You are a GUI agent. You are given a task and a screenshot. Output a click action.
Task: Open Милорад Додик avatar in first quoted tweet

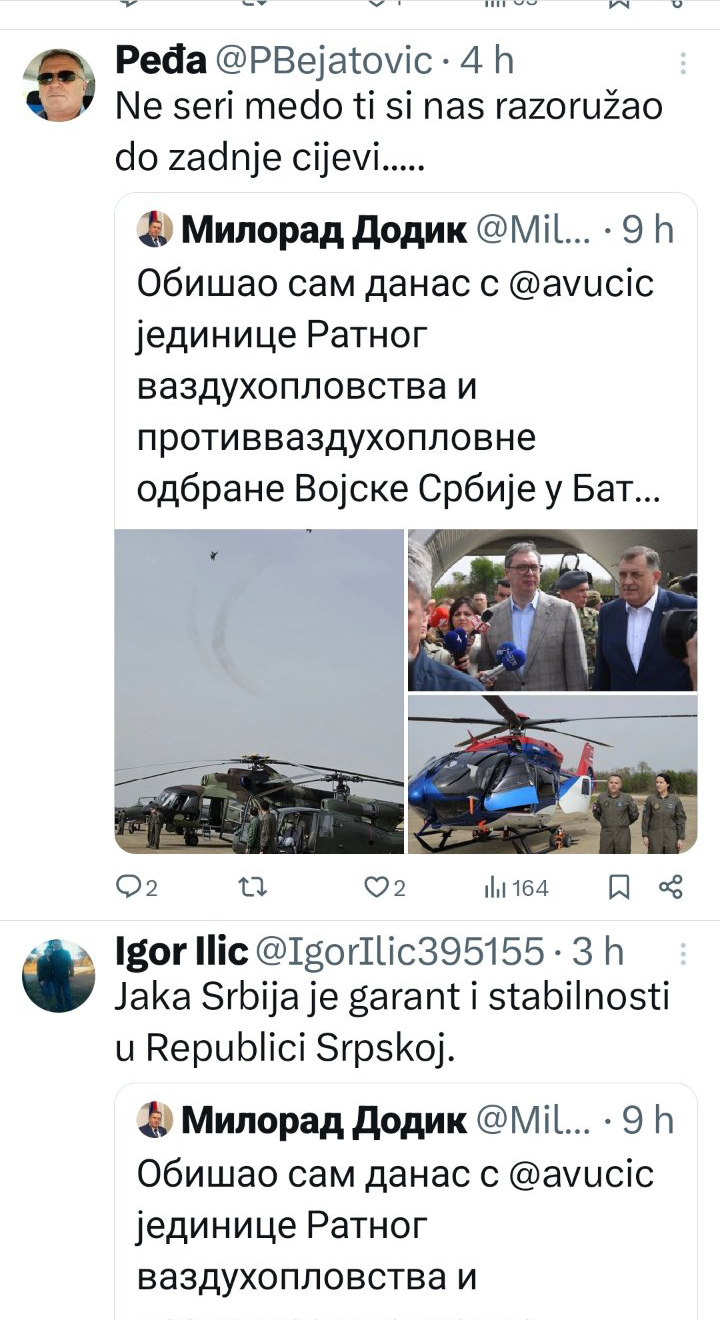pyautogui.click(x=154, y=230)
